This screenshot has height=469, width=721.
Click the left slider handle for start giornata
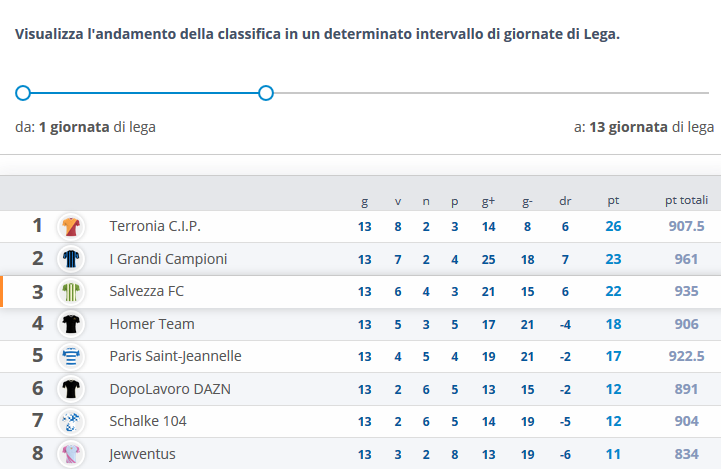(x=23, y=93)
